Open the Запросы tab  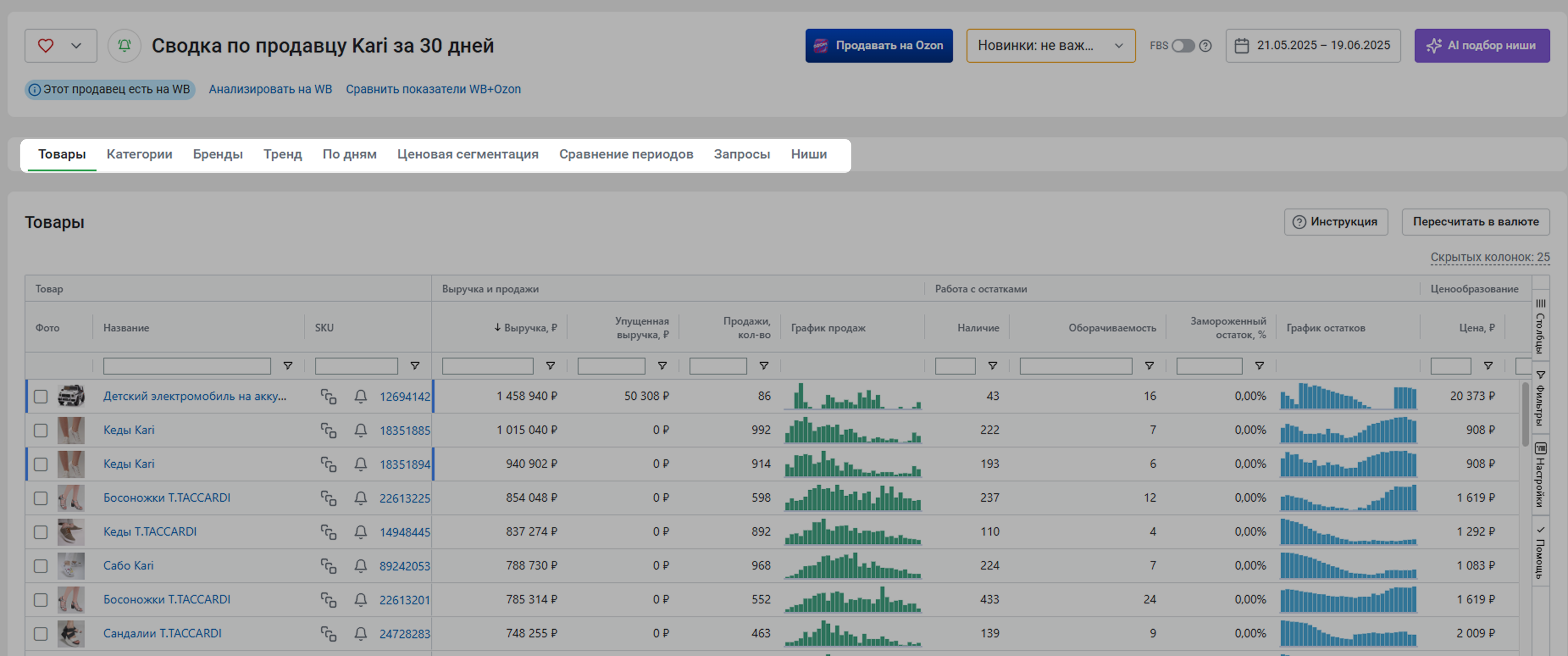742,154
